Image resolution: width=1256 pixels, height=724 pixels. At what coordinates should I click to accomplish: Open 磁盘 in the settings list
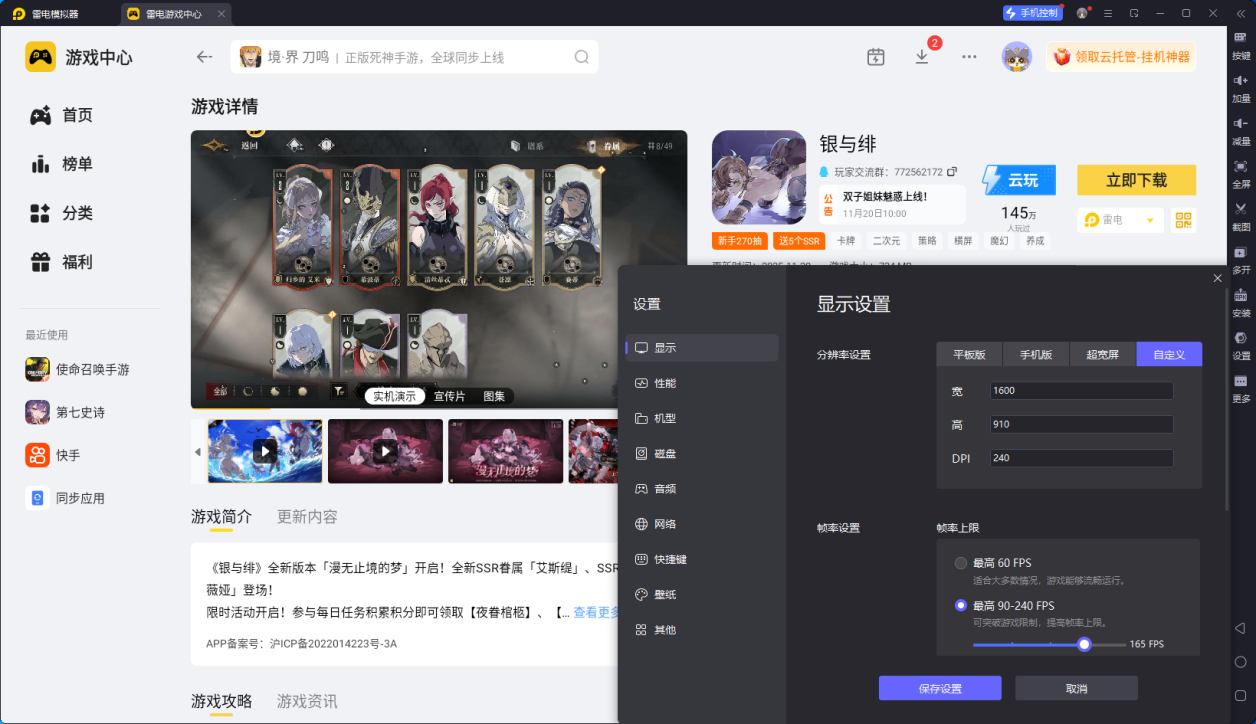click(x=702, y=453)
